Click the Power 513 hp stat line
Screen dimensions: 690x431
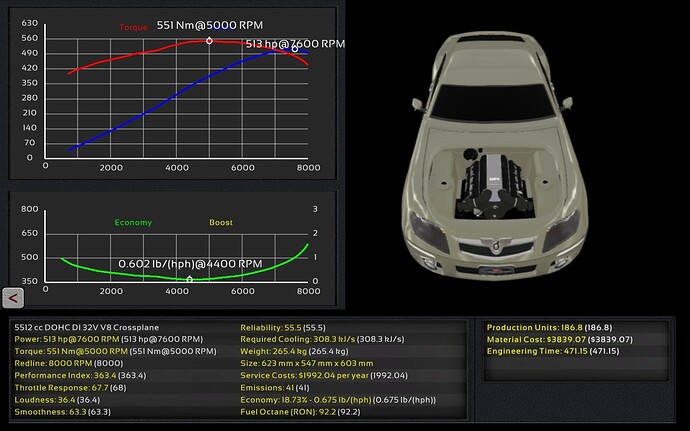(112, 339)
